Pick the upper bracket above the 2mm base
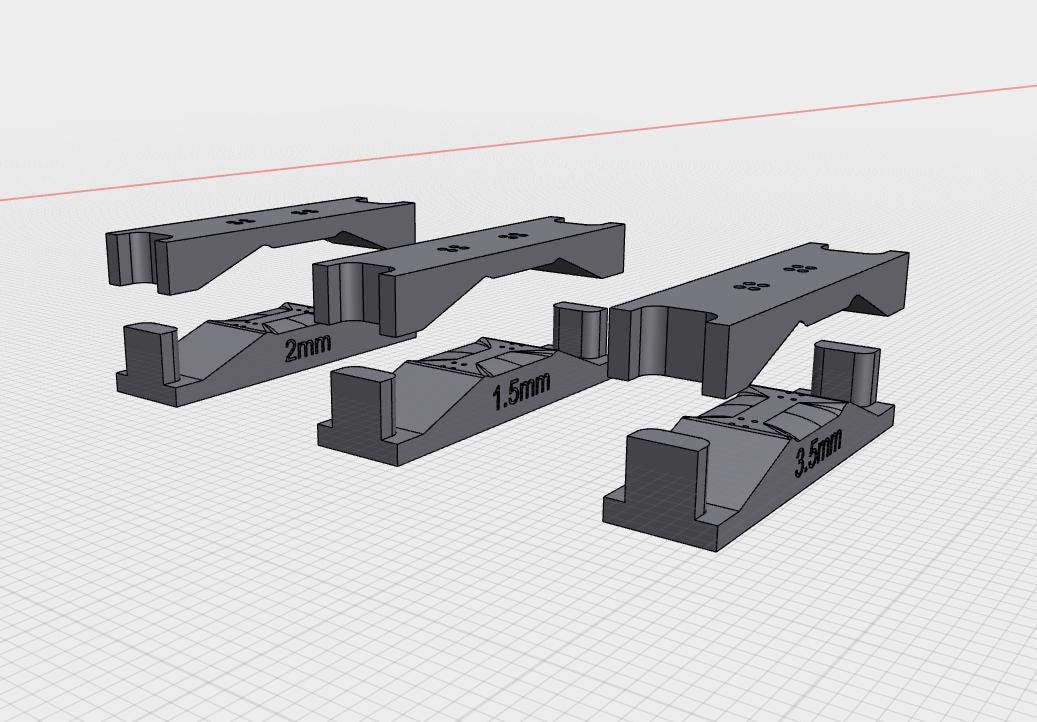The image size is (1037, 722). 261,245
